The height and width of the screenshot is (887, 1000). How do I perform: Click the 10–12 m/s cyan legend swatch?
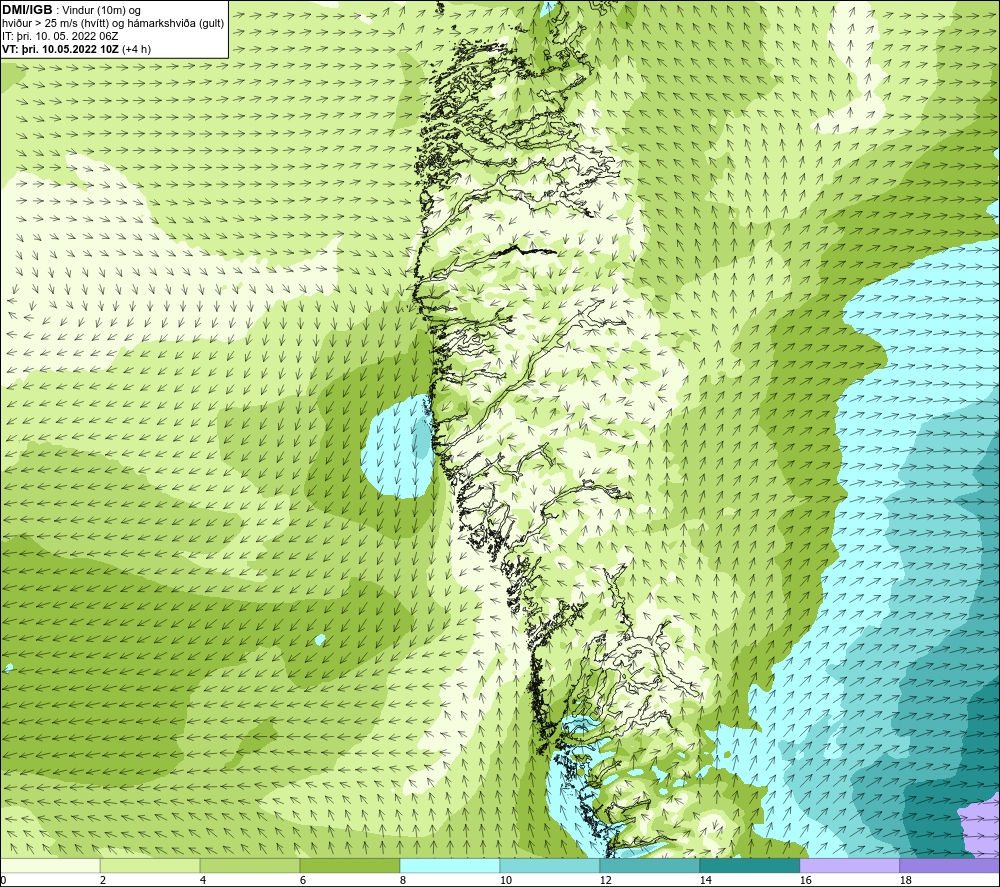(x=550, y=865)
